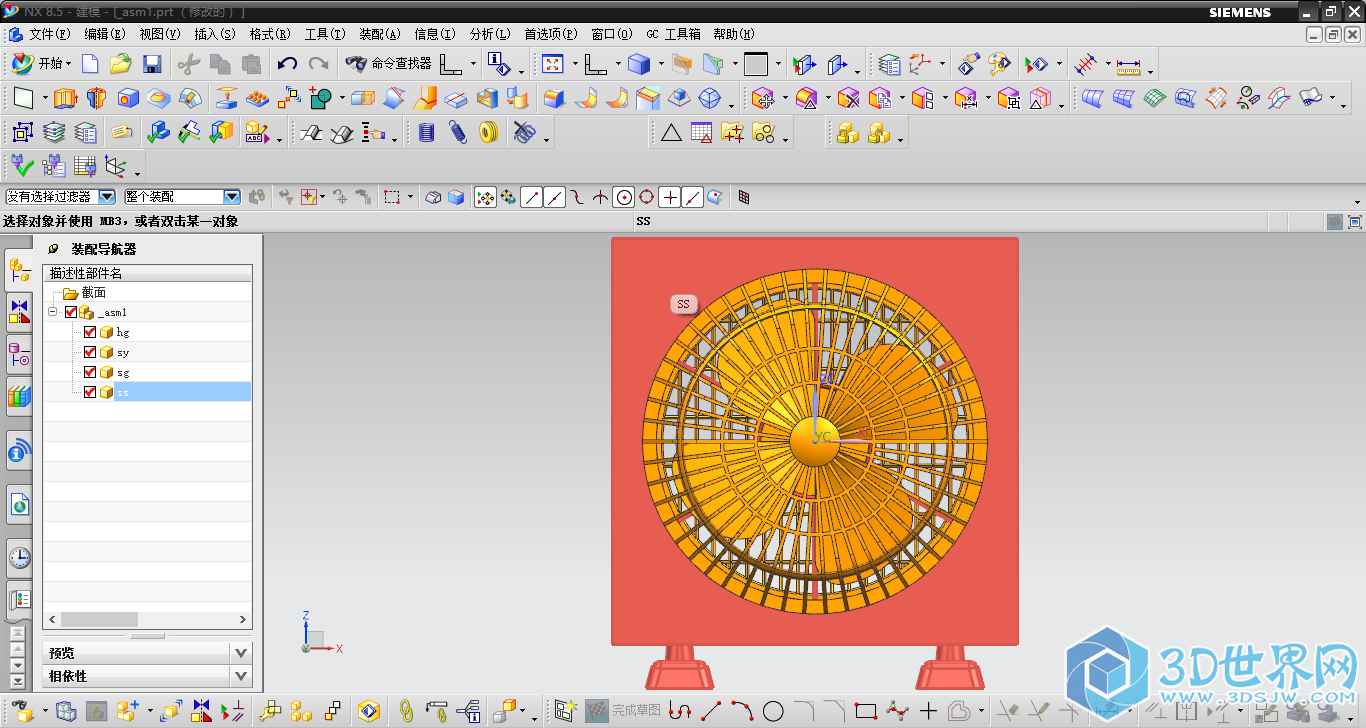Click the Redo arrow icon

(318, 64)
